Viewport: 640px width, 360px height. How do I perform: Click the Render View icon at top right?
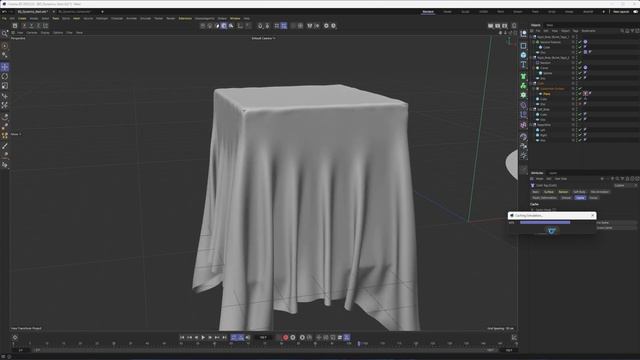[491, 26]
